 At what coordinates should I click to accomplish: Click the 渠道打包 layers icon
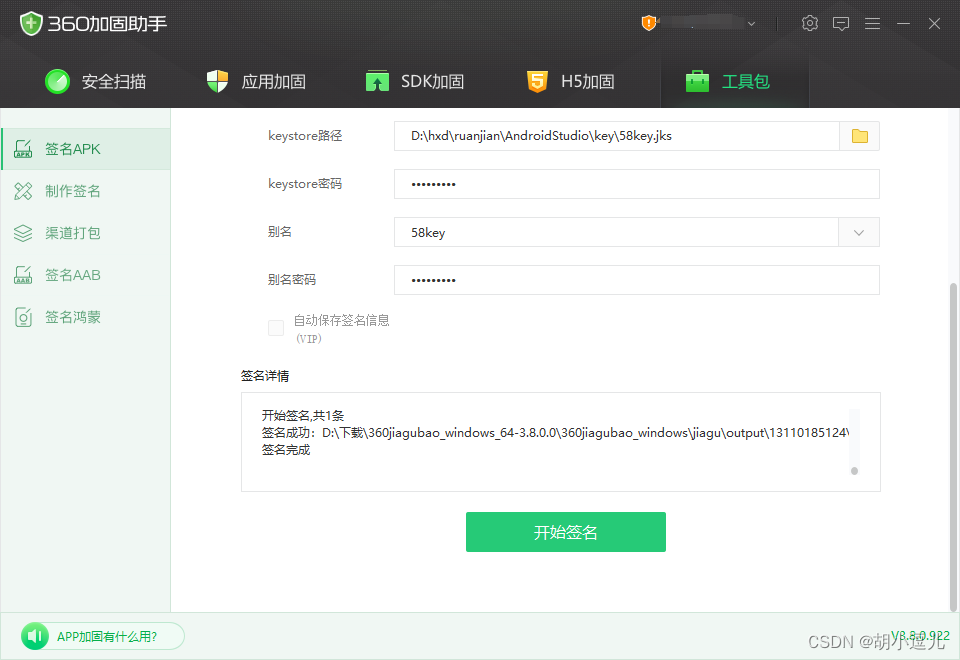(23, 233)
